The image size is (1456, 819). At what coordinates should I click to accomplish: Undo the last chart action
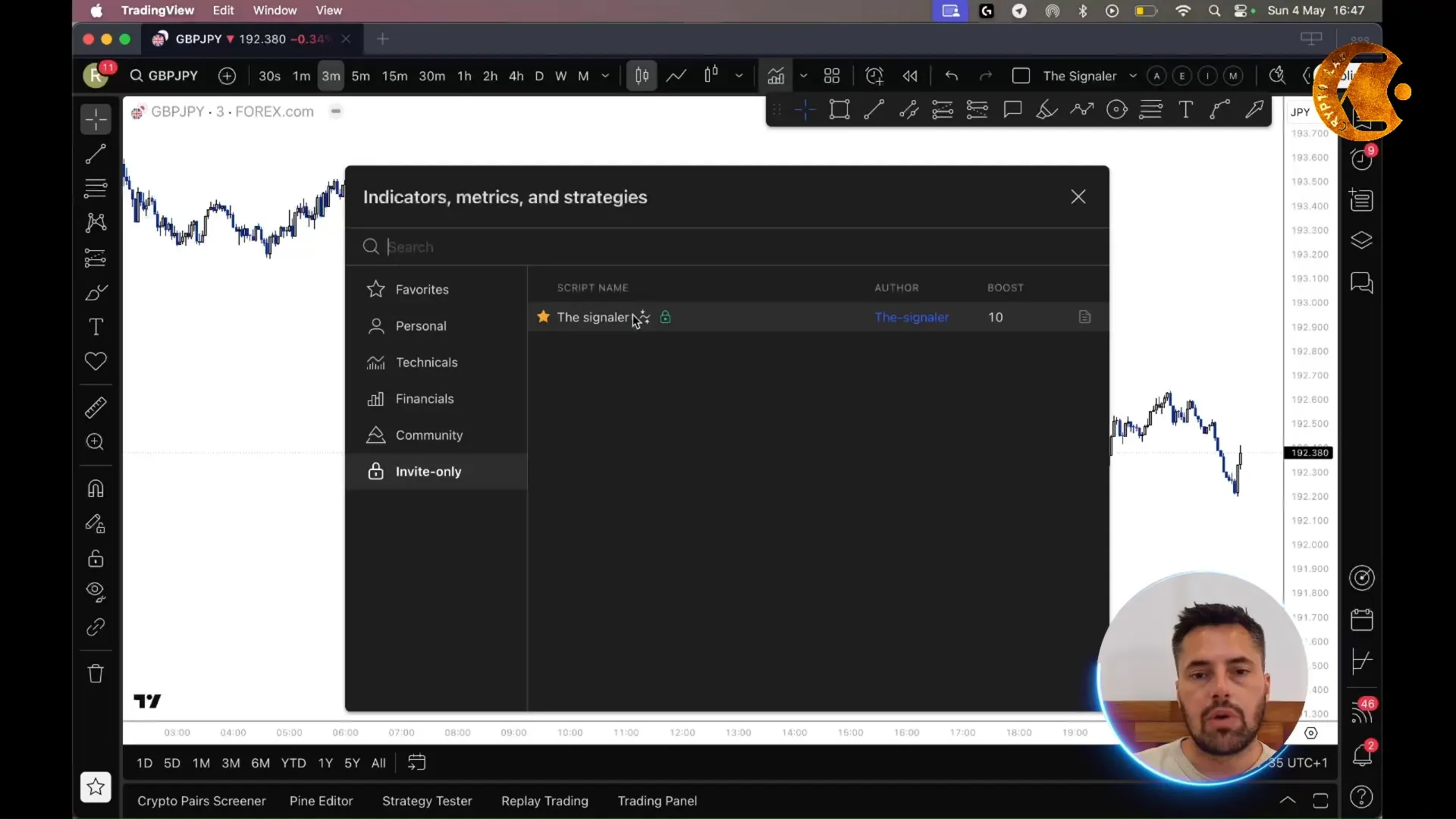coord(952,76)
